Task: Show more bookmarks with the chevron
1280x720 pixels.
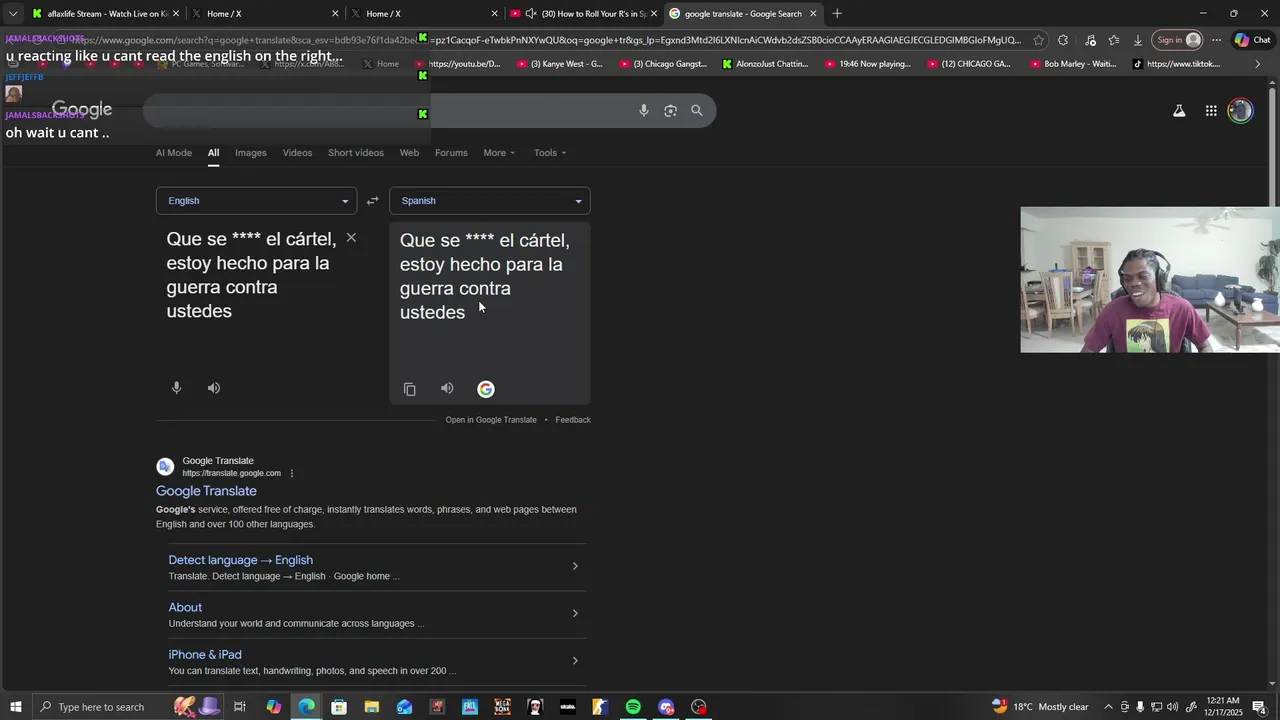Action: click(x=1258, y=64)
